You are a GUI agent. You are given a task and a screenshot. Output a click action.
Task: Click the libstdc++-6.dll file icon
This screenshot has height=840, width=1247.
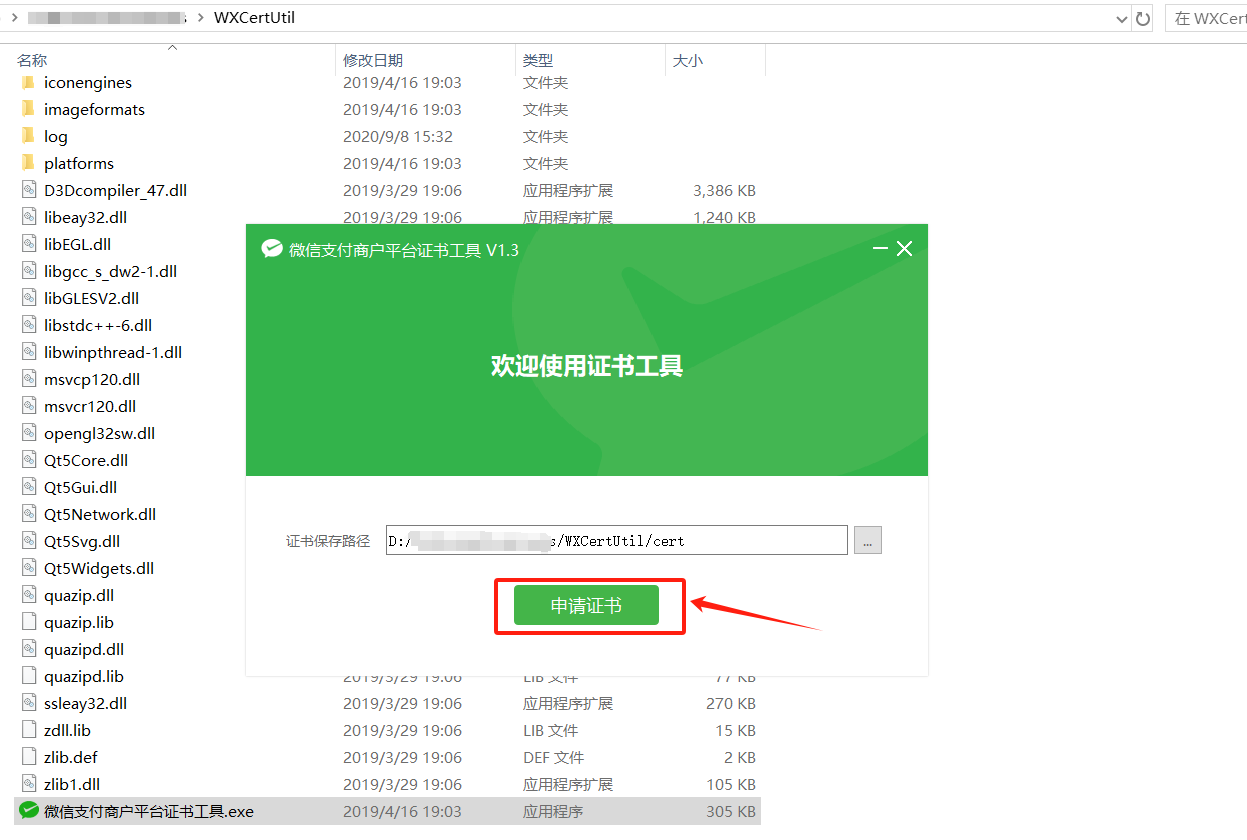coord(28,325)
